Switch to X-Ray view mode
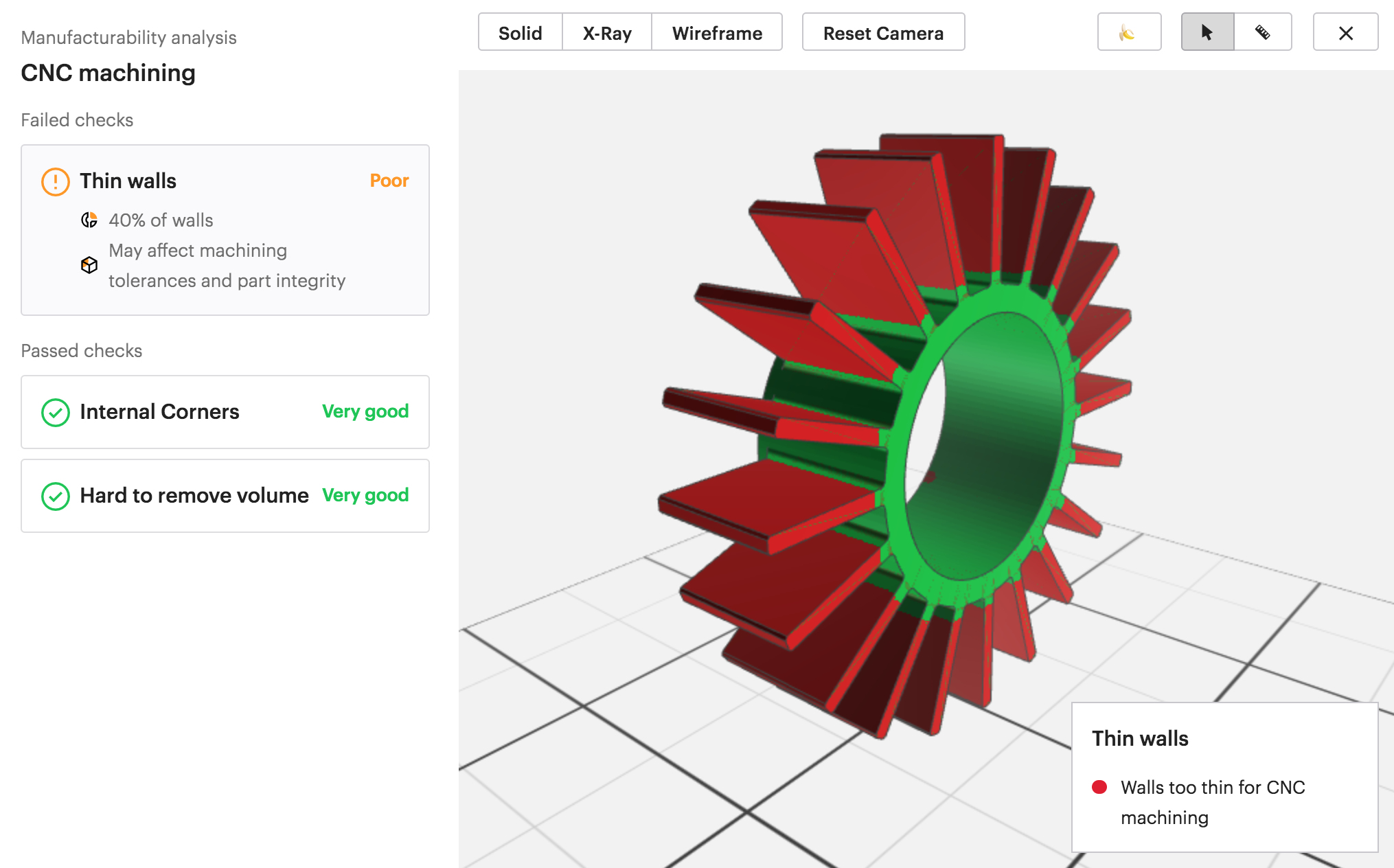The image size is (1394, 868). click(x=607, y=32)
